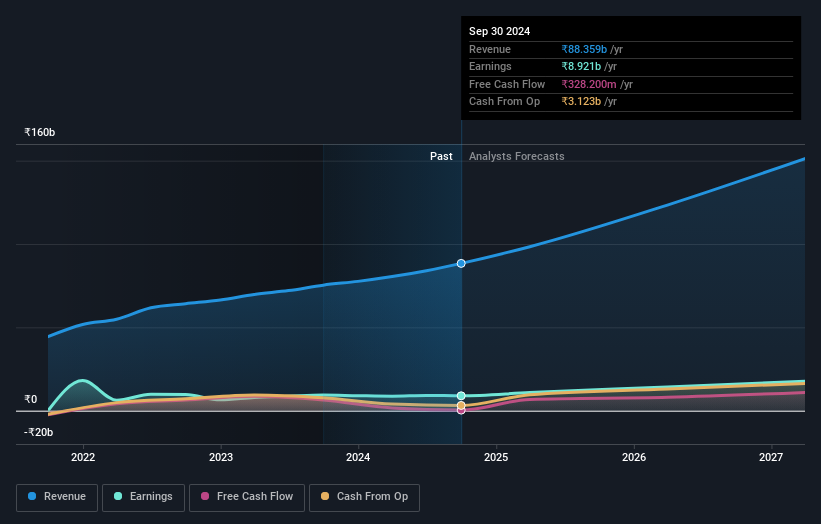Click the Sep 30 2024 tooltip date
This screenshot has width=821, height=524.
pyautogui.click(x=500, y=31)
